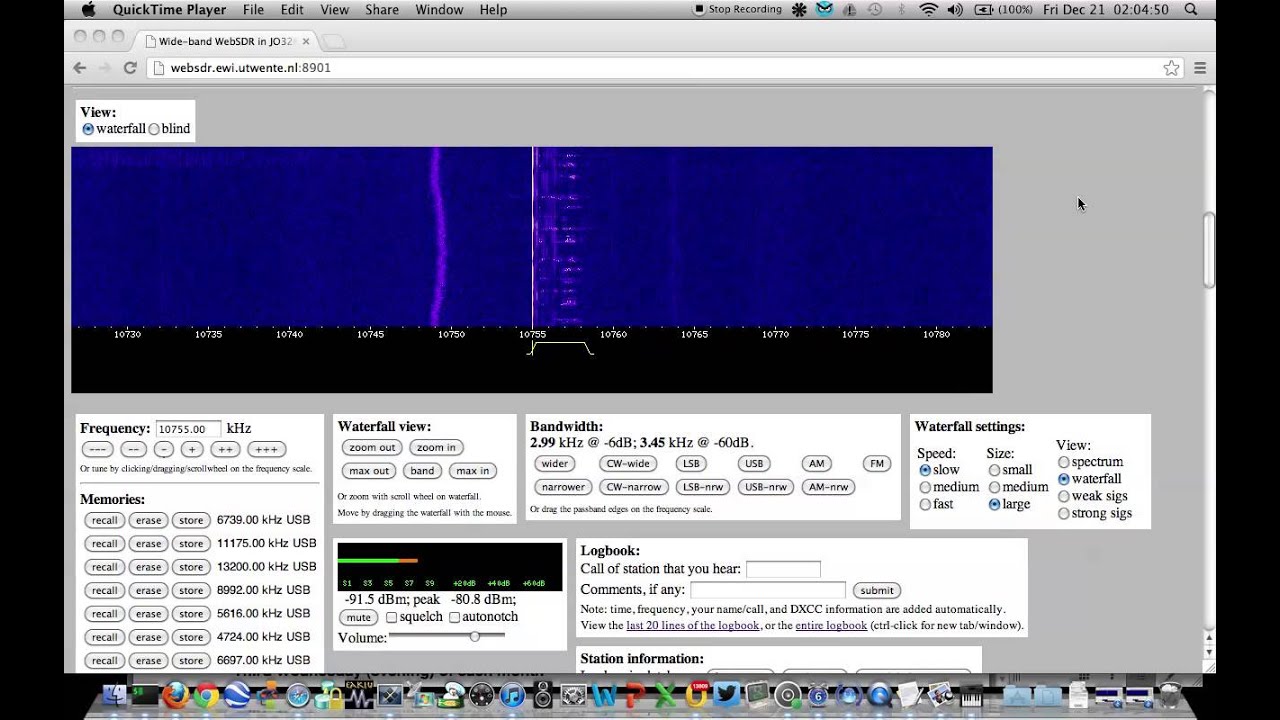Screen dimensions: 1280x720
Task: Launch Terminal from the Dock
Action: 145,695
